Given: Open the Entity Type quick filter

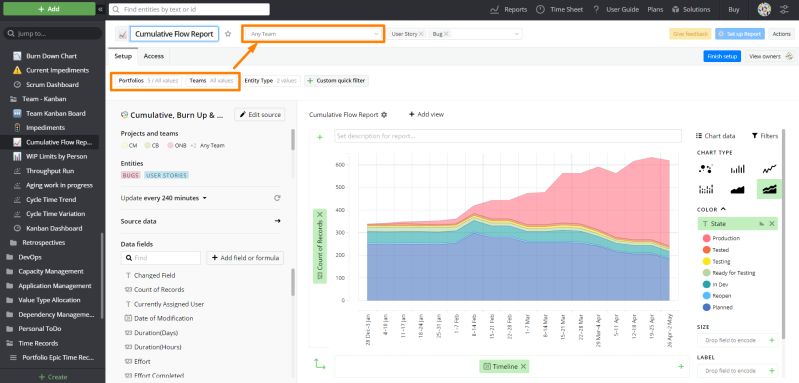Looking at the screenshot, I should tap(270, 80).
